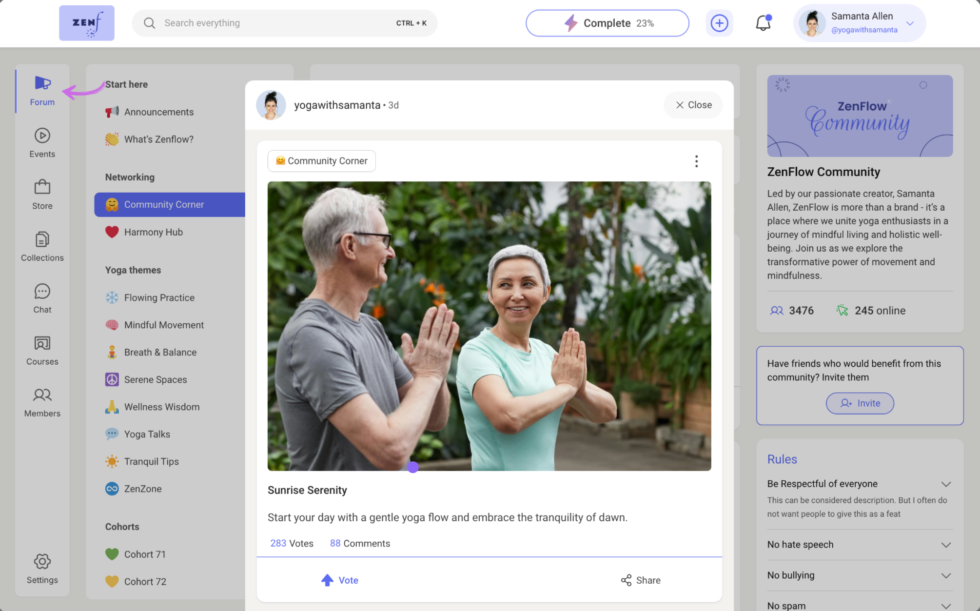
Task: Click the notification bell icon
Action: pos(763,23)
